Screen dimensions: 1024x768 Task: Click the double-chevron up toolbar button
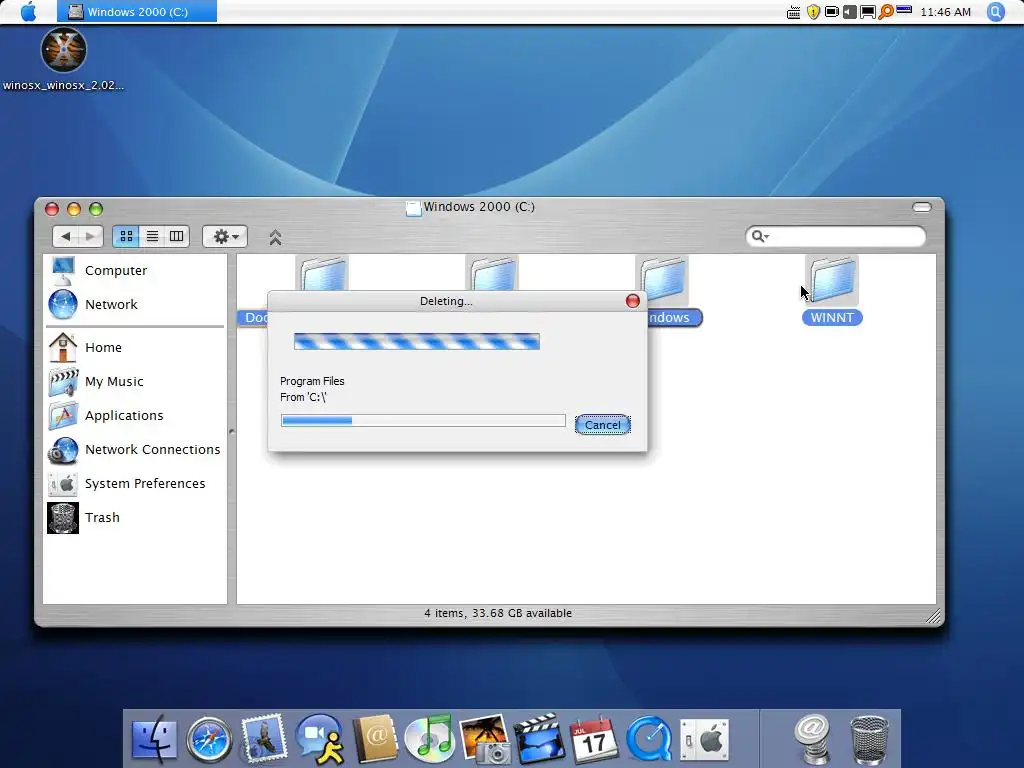(x=275, y=237)
